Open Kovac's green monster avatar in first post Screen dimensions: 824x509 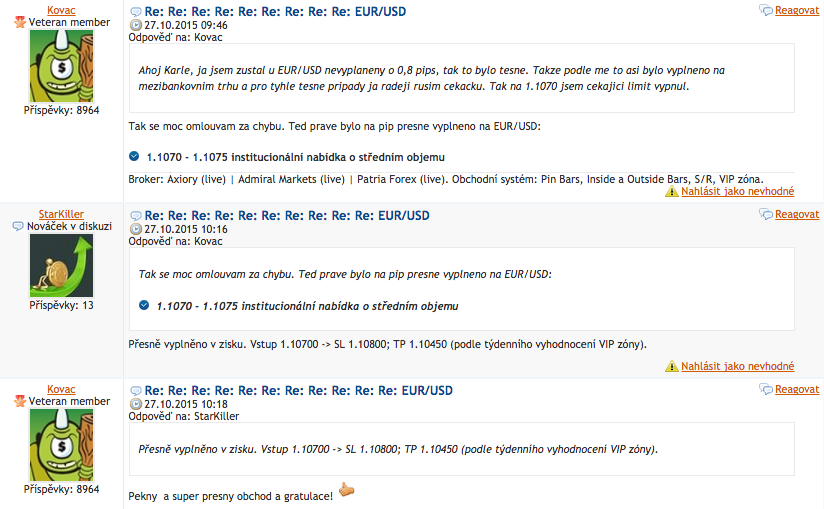(61, 65)
